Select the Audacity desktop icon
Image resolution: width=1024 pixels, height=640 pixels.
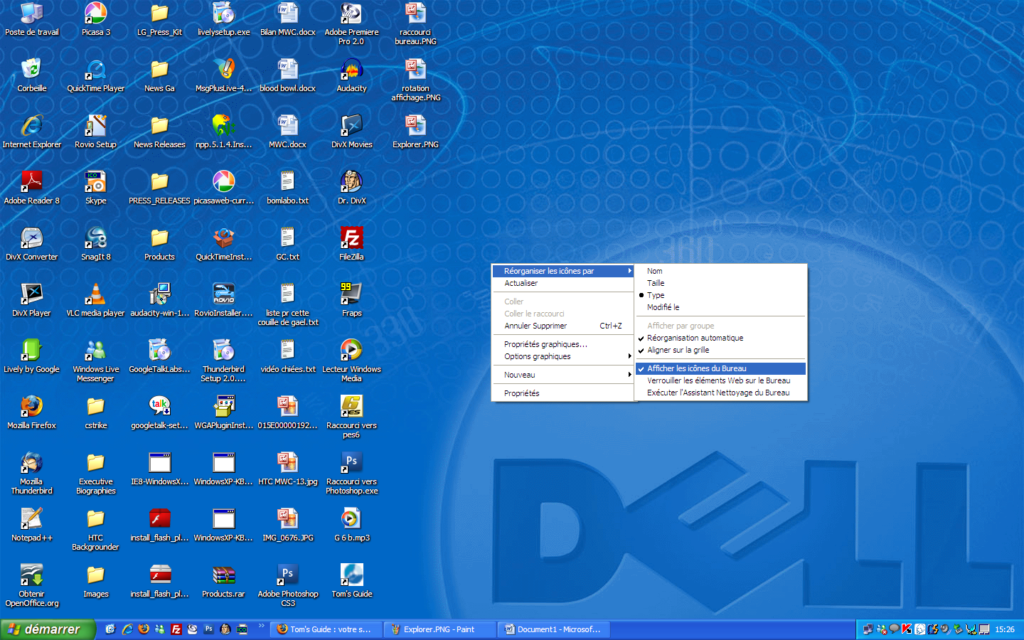(351, 76)
